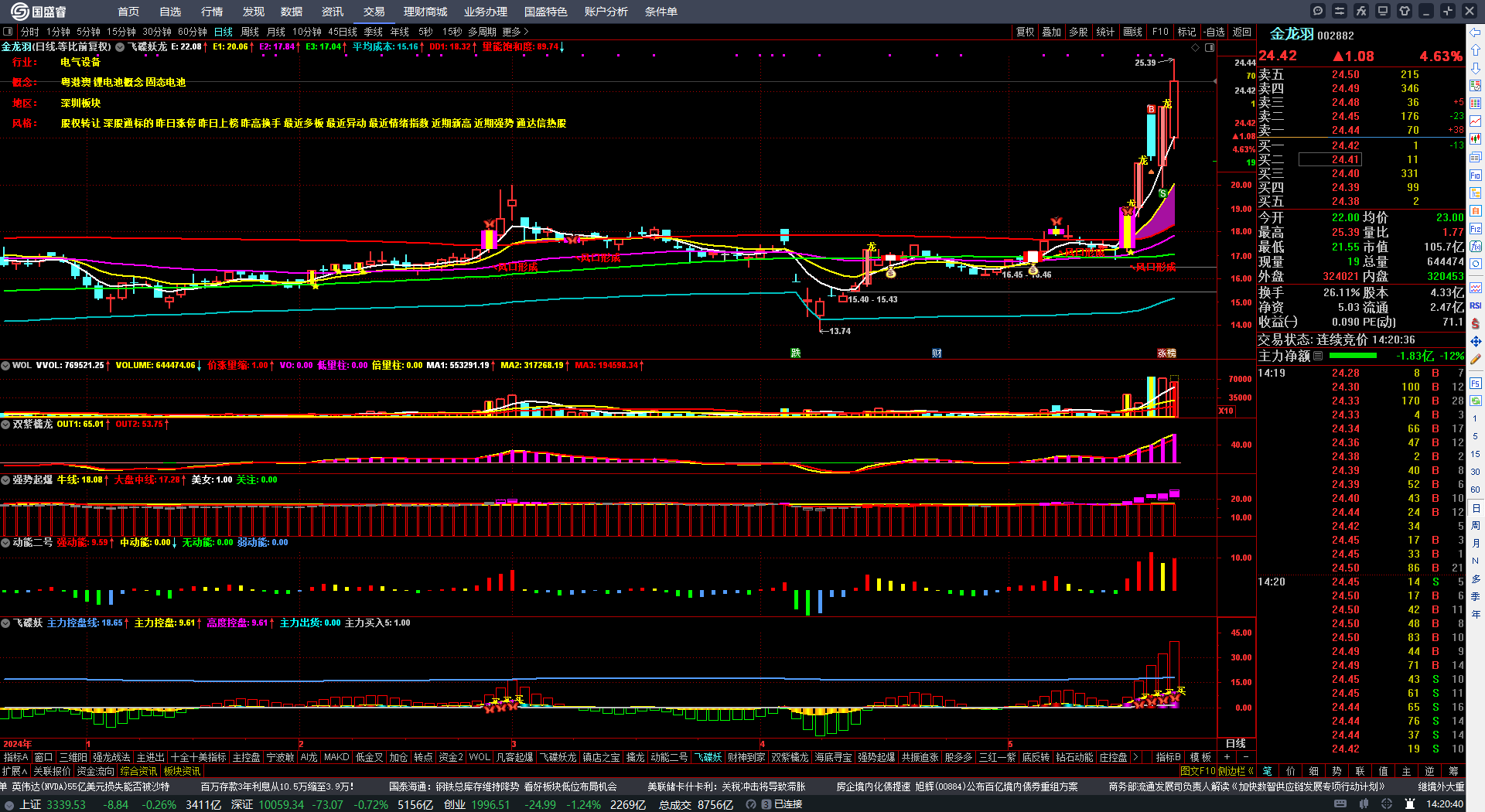1485x812 pixels.
Task: Open the settings sliders icon in title bar
Action: coord(1340,11)
